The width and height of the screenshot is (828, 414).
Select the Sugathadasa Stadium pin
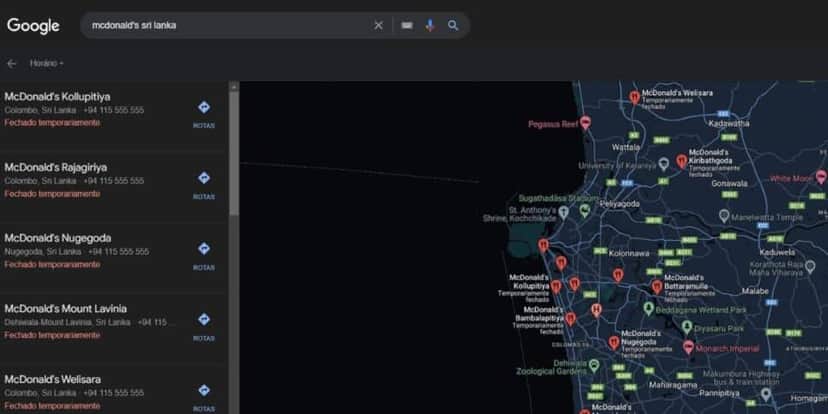tap(584, 211)
